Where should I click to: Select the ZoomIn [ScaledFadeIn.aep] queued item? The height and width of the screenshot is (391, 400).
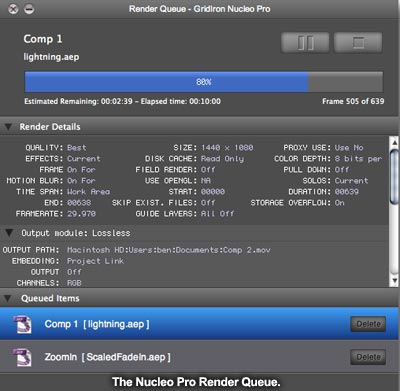(x=199, y=357)
